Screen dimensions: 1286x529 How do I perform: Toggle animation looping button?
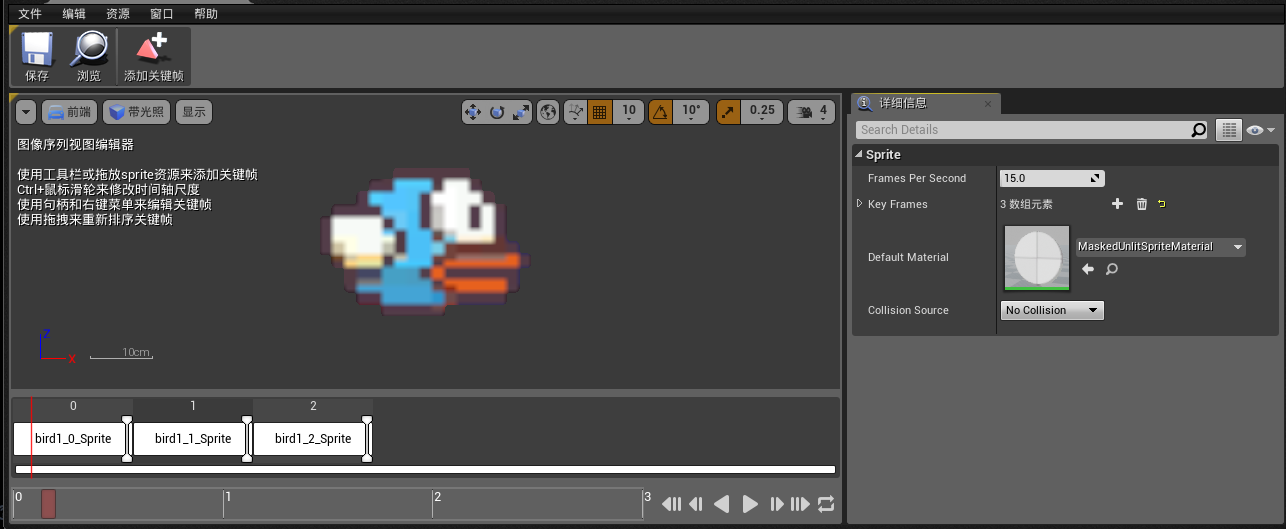coord(826,504)
